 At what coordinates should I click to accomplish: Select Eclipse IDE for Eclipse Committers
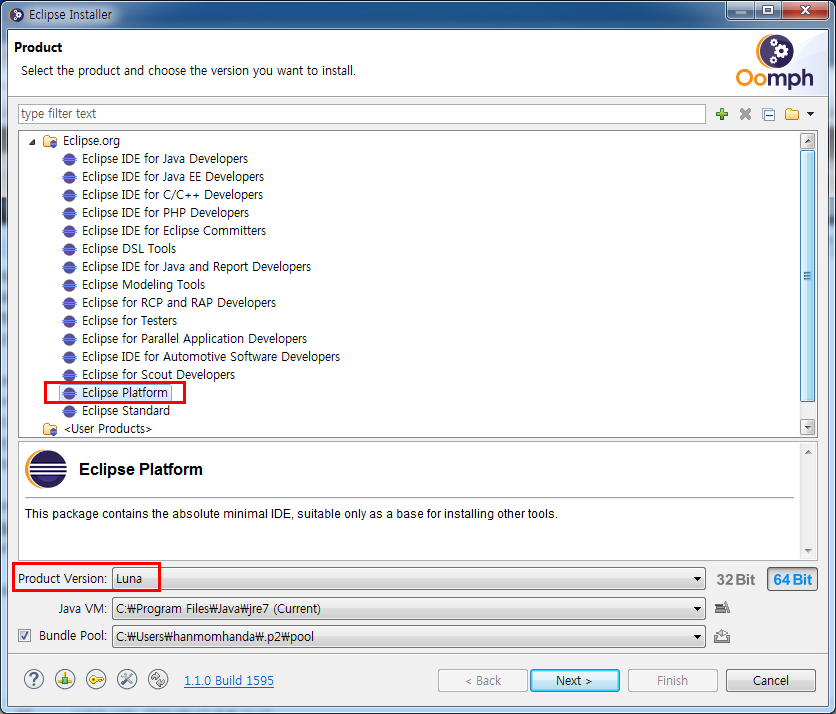pos(174,231)
